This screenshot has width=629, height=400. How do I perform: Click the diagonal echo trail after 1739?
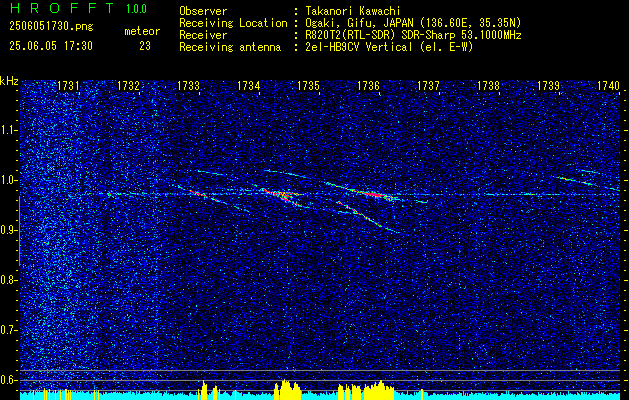[x=584, y=182]
